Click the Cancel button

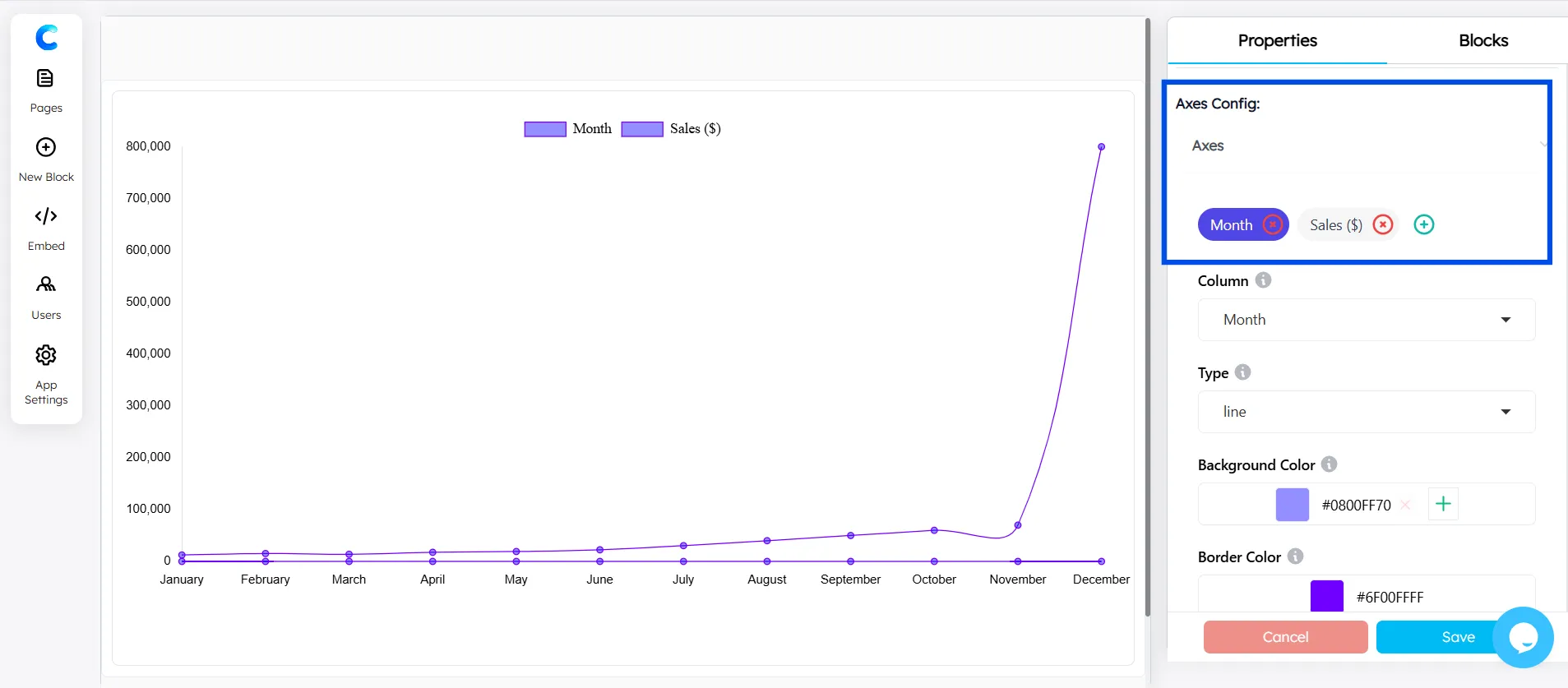[1285, 637]
